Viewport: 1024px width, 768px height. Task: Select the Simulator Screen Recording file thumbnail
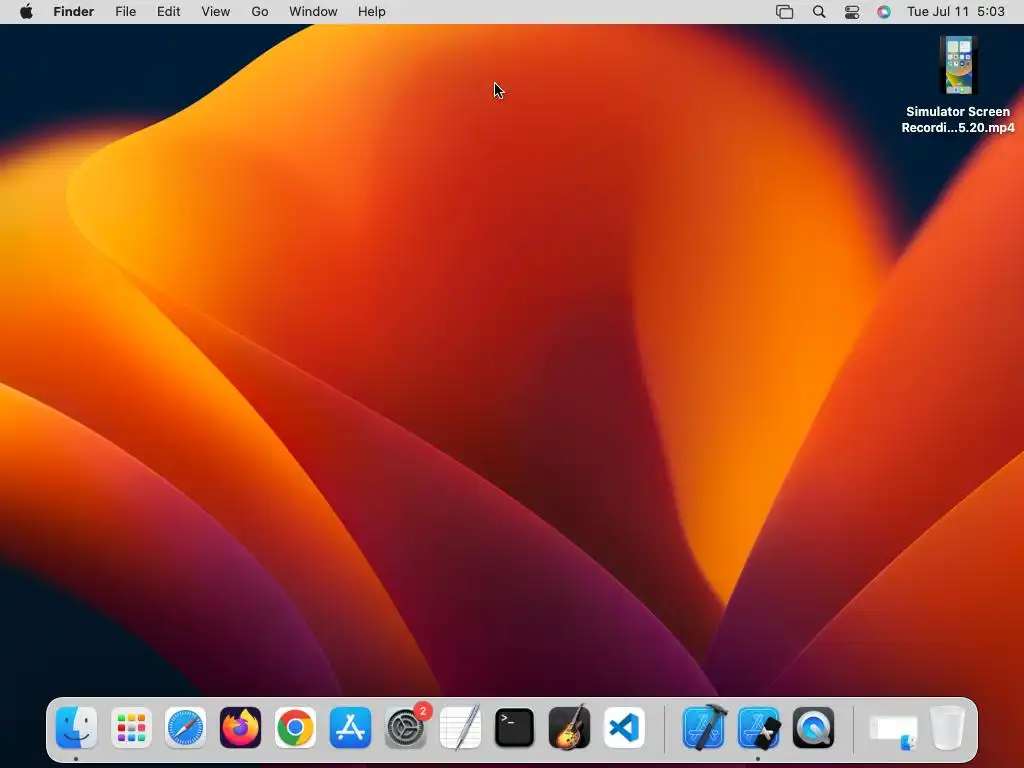(958, 65)
